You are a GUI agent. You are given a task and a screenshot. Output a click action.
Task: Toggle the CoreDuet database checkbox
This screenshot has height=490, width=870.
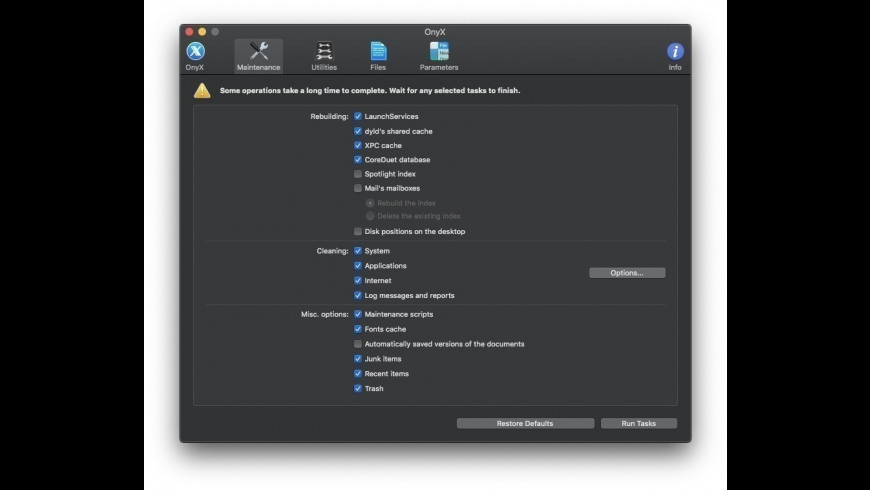358,159
